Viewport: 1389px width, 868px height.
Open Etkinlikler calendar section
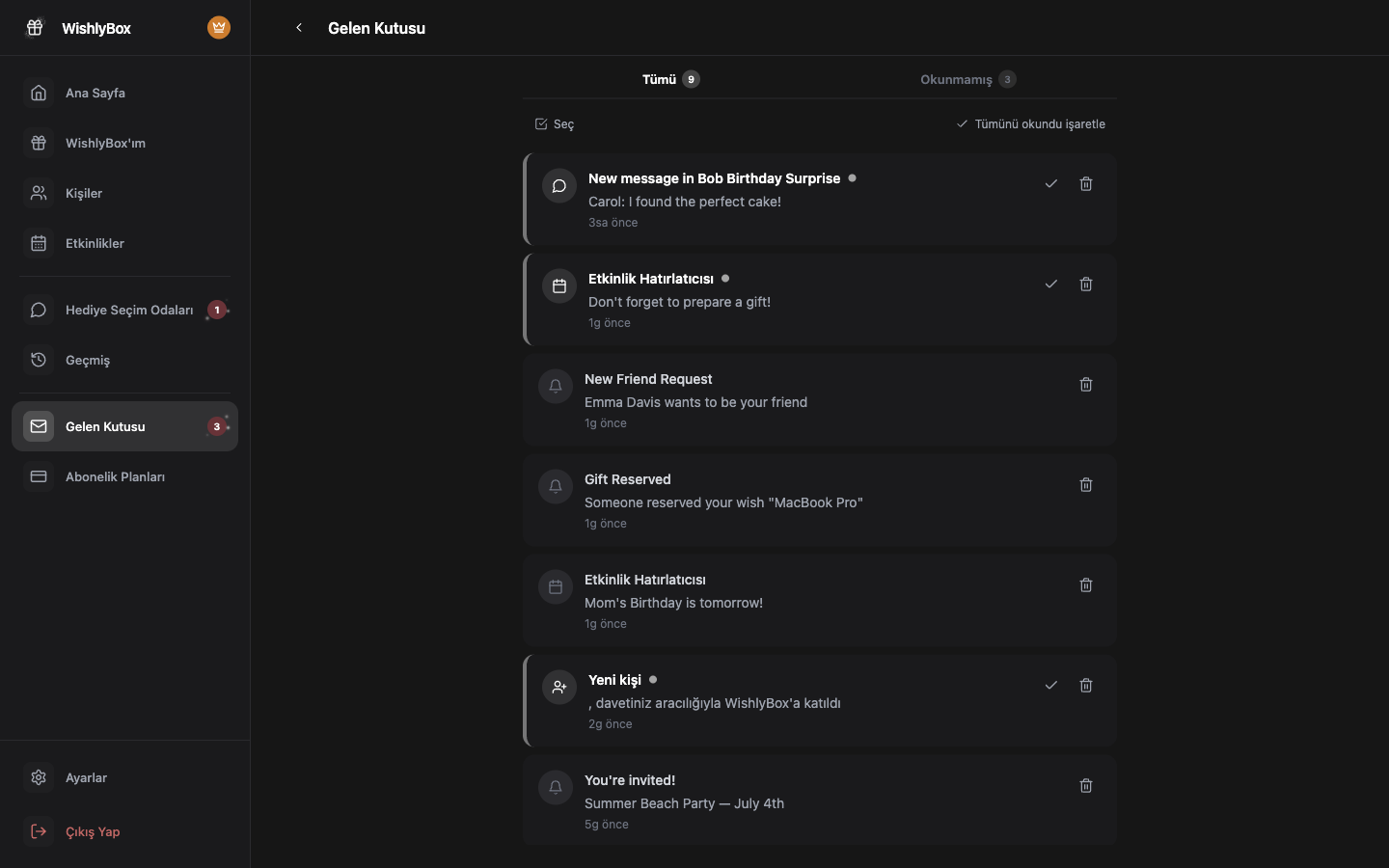click(124, 243)
